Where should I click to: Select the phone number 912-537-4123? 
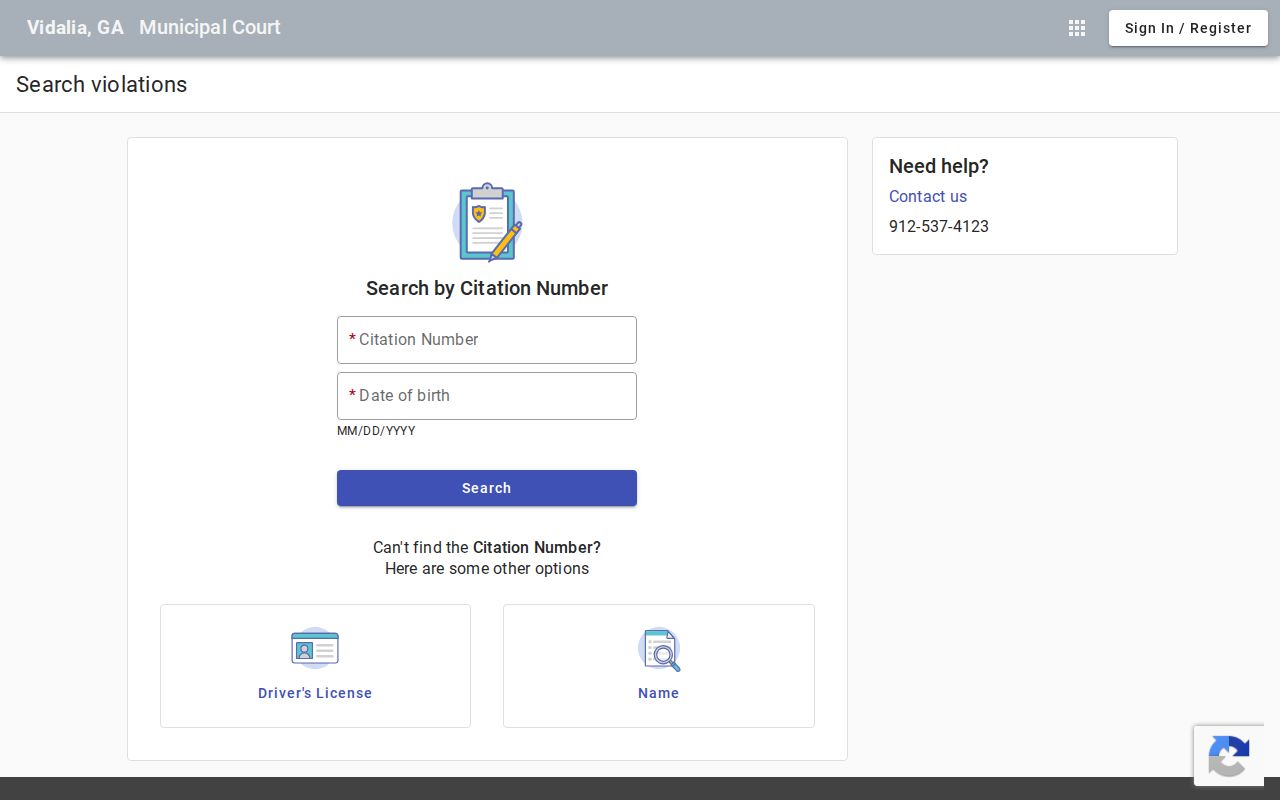point(939,226)
